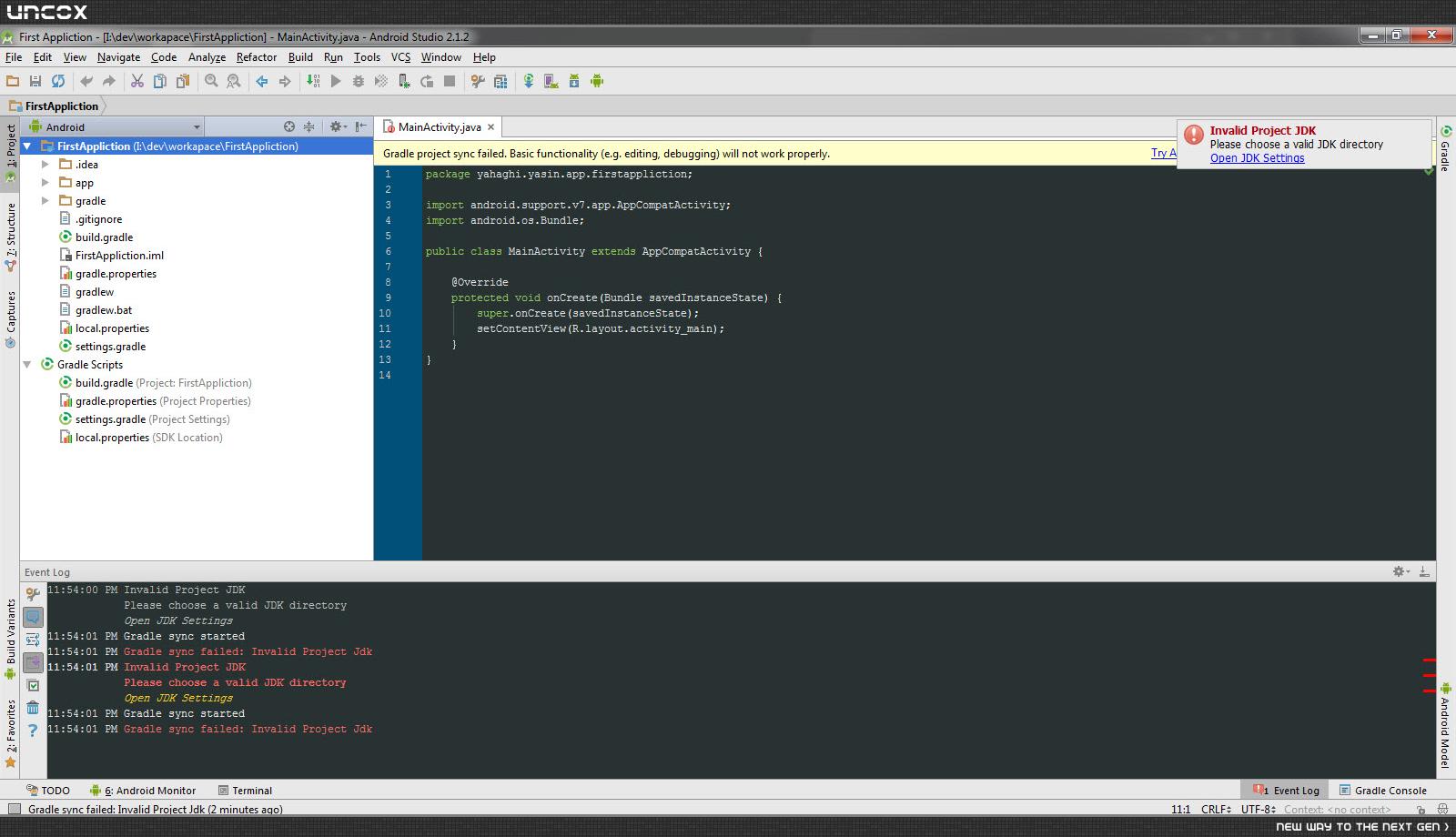Screen dimensions: 1456x837
Task: Toggle the Build Variants tool window
Action: [x=10, y=640]
